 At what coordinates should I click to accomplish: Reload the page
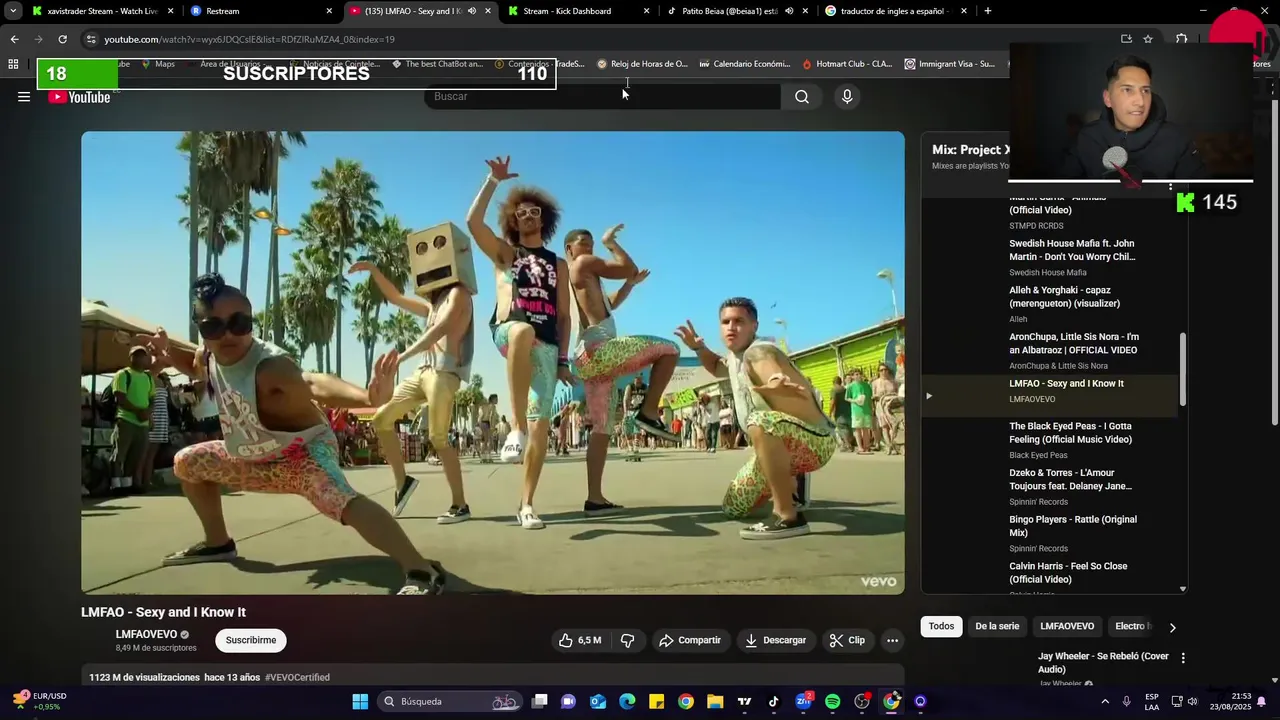tap(62, 39)
